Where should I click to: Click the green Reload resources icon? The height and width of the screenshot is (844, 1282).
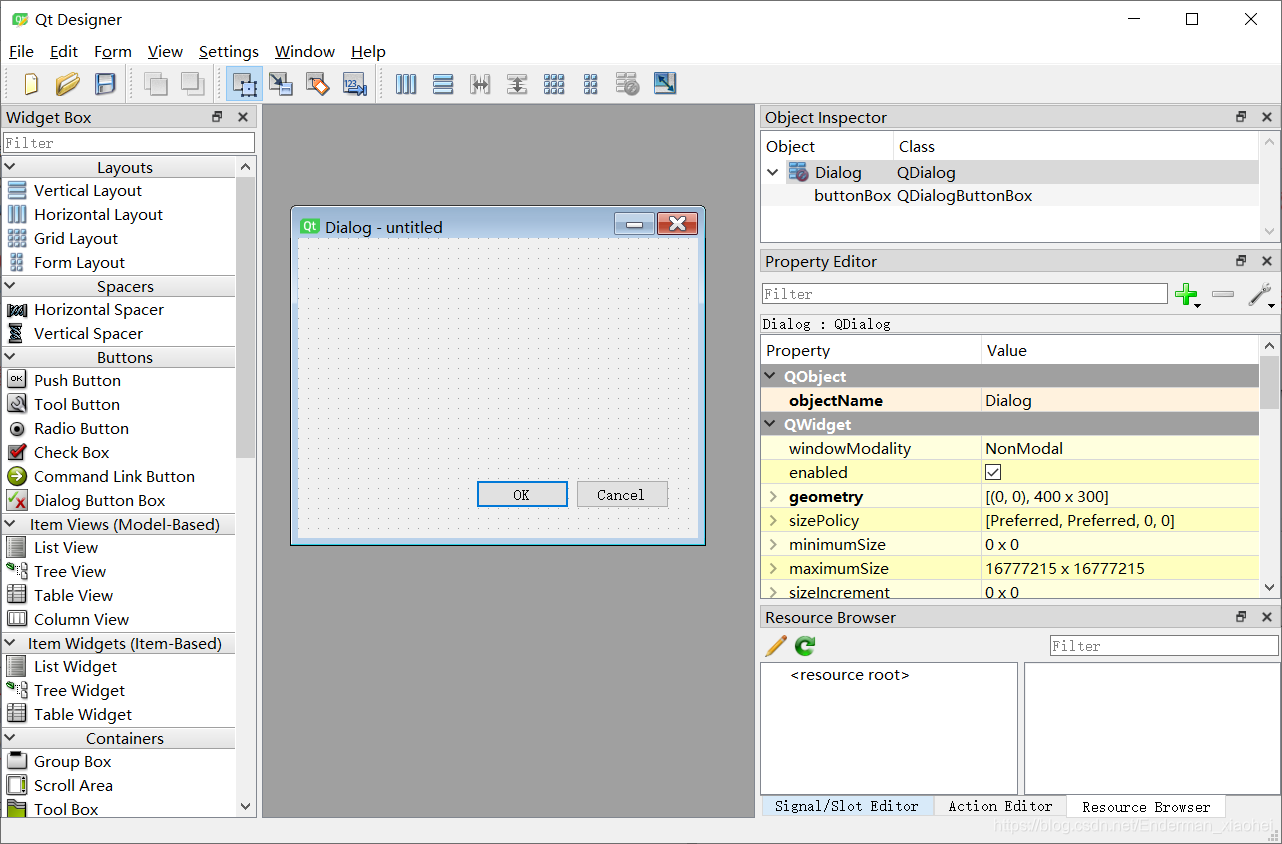tap(806, 645)
